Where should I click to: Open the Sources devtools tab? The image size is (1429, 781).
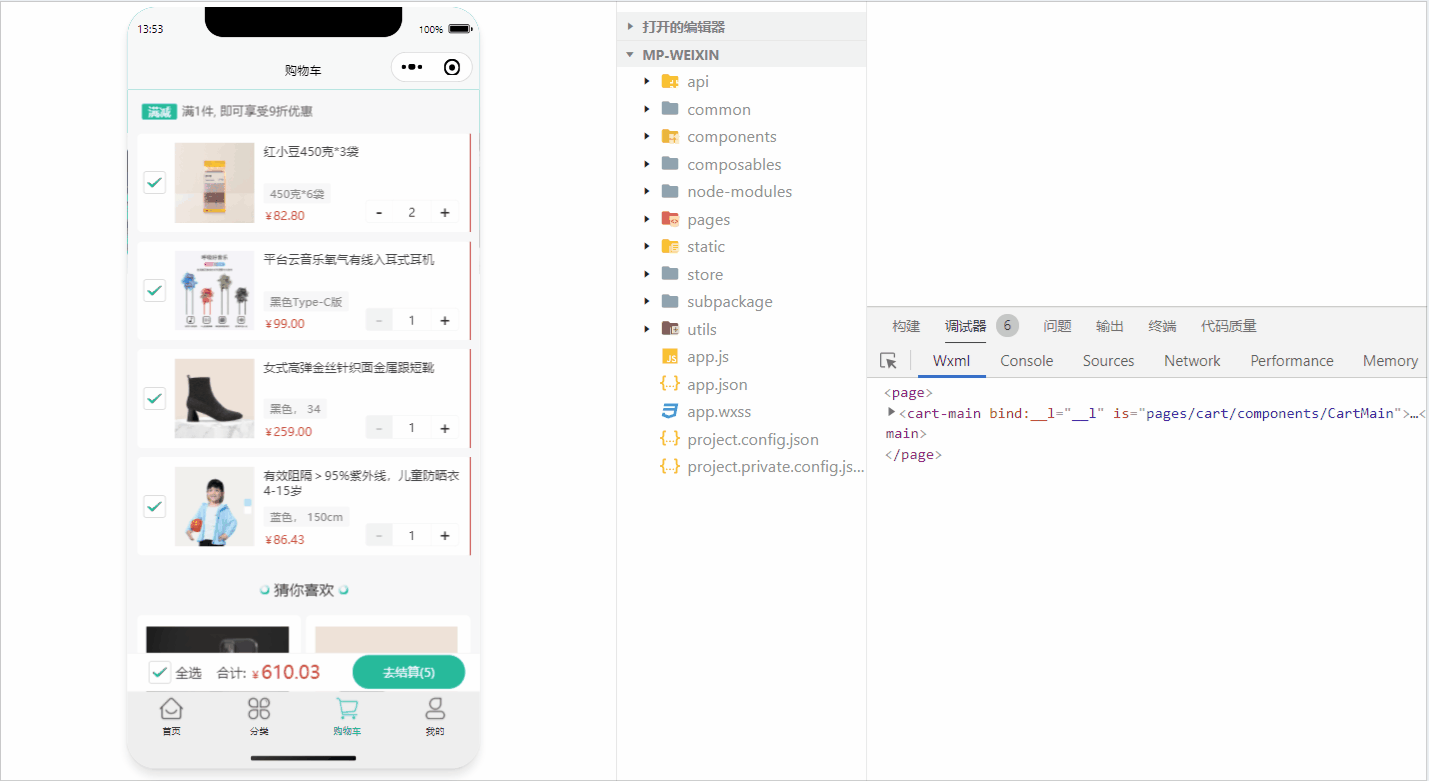click(x=1108, y=361)
